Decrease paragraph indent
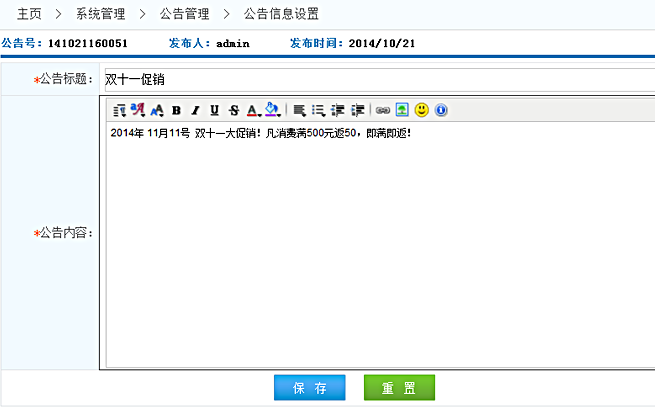Image resolution: width=655 pixels, height=413 pixels. coord(338,110)
